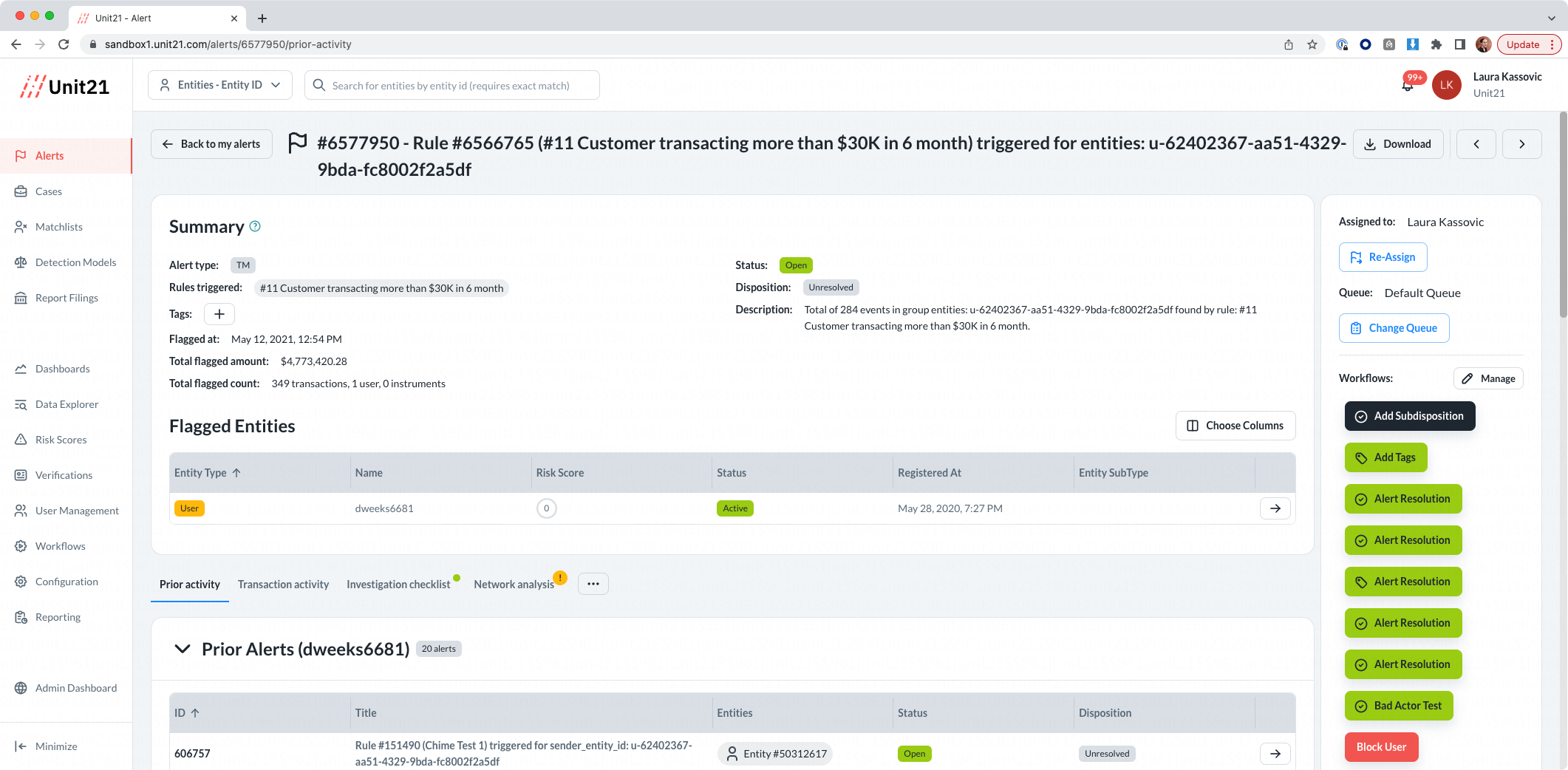
Task: Click Block User button
Action: 1382,747
